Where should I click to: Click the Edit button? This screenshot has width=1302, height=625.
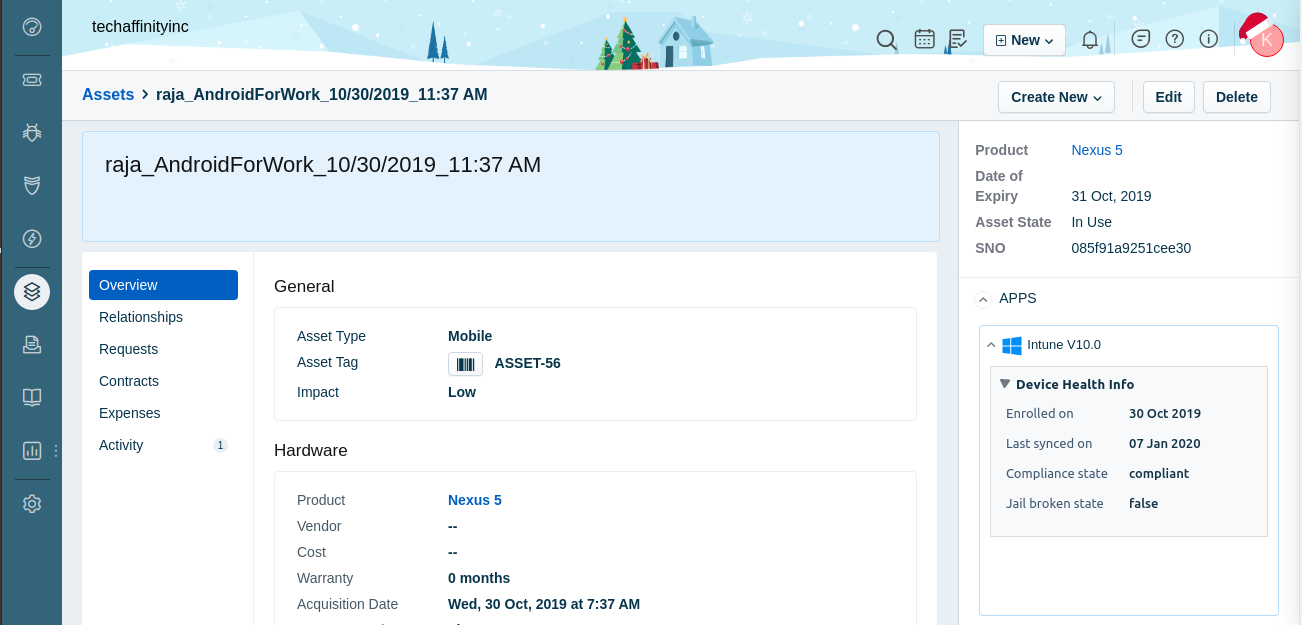click(x=1168, y=97)
